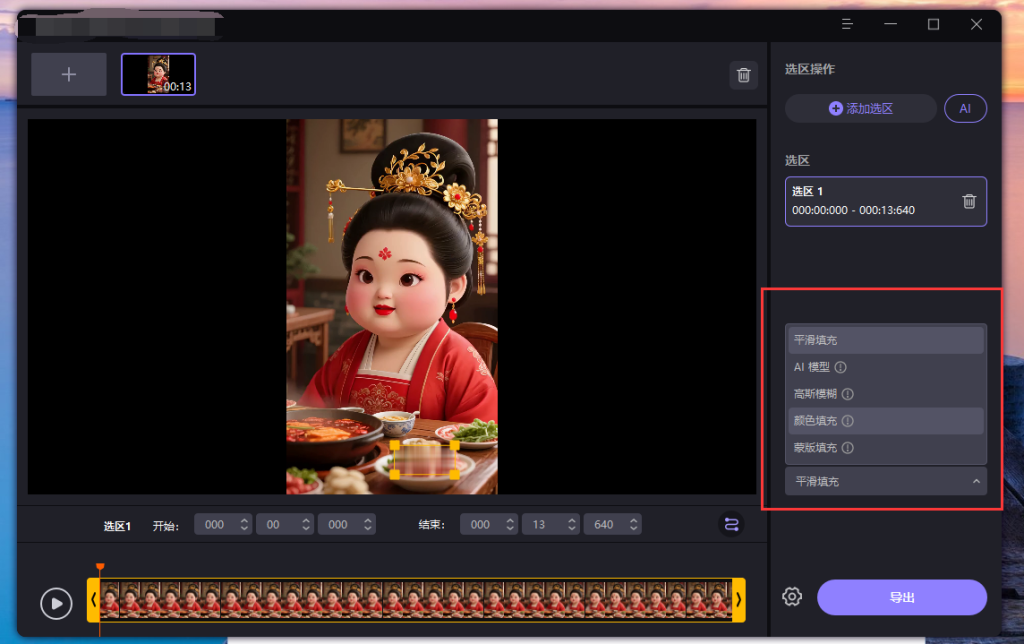Click the orange playhead marker on timeline

coord(99,569)
